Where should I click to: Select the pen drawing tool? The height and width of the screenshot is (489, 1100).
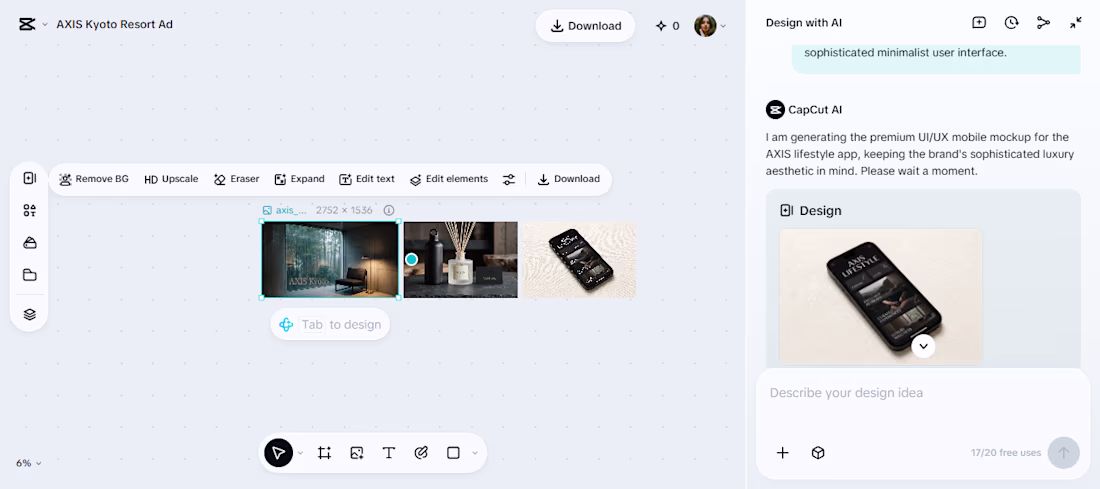(x=421, y=453)
